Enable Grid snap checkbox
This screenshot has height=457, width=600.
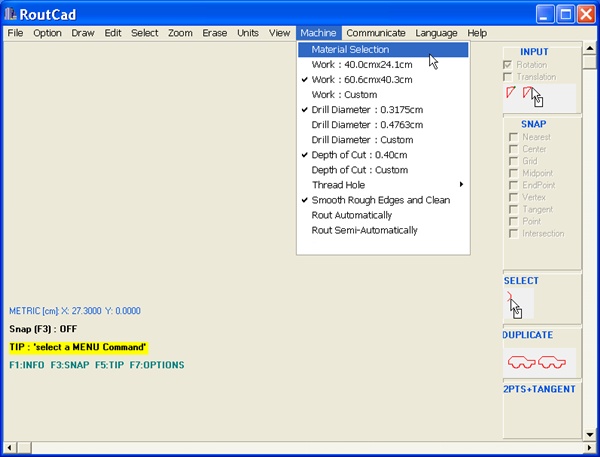(x=514, y=161)
